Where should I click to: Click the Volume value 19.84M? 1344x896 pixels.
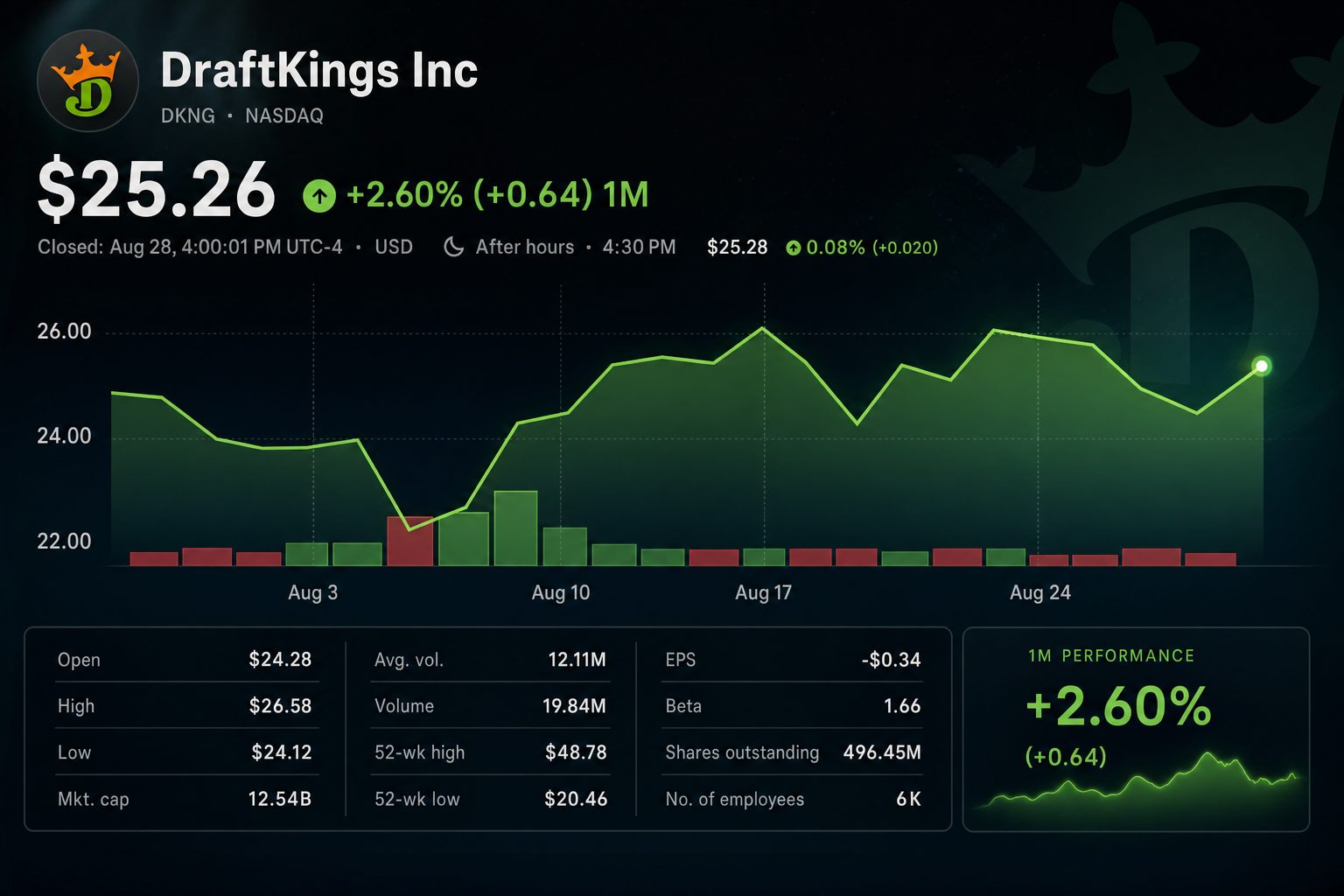(x=575, y=705)
